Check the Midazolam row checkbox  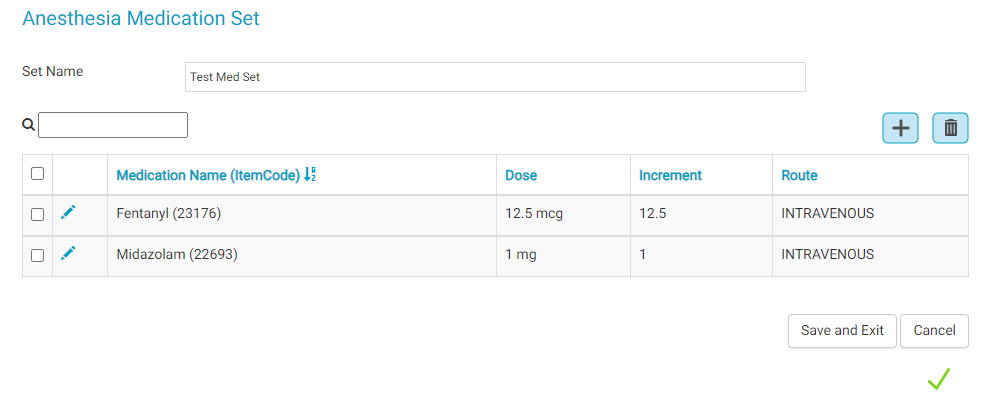(38, 255)
